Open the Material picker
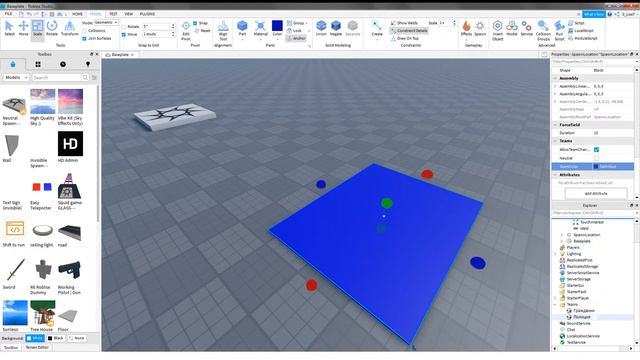 pyautogui.click(x=260, y=29)
